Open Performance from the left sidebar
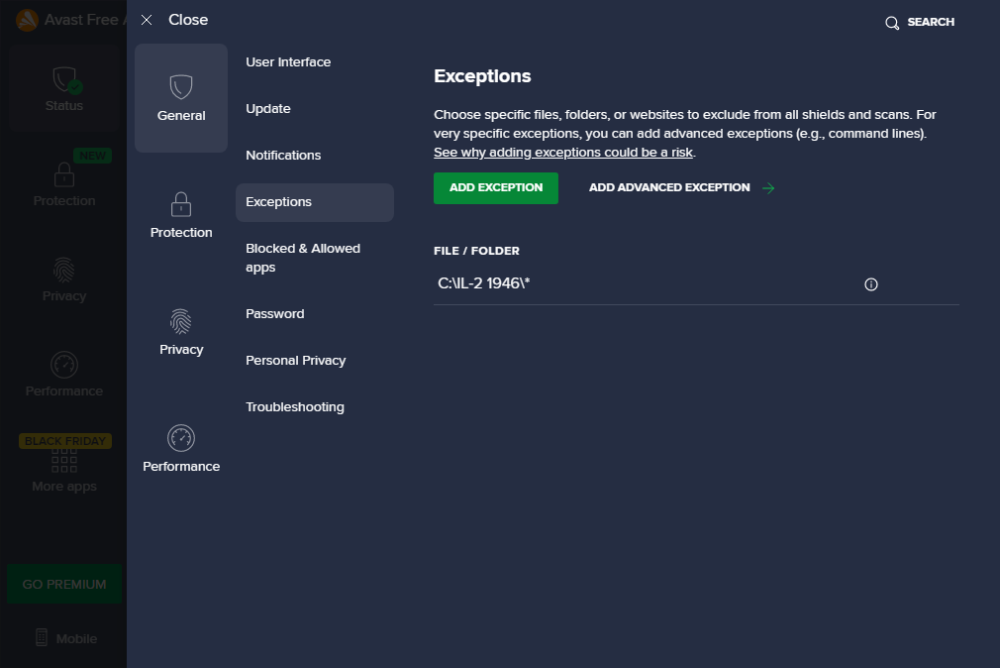Image resolution: width=1000 pixels, height=668 pixels. coord(63,375)
